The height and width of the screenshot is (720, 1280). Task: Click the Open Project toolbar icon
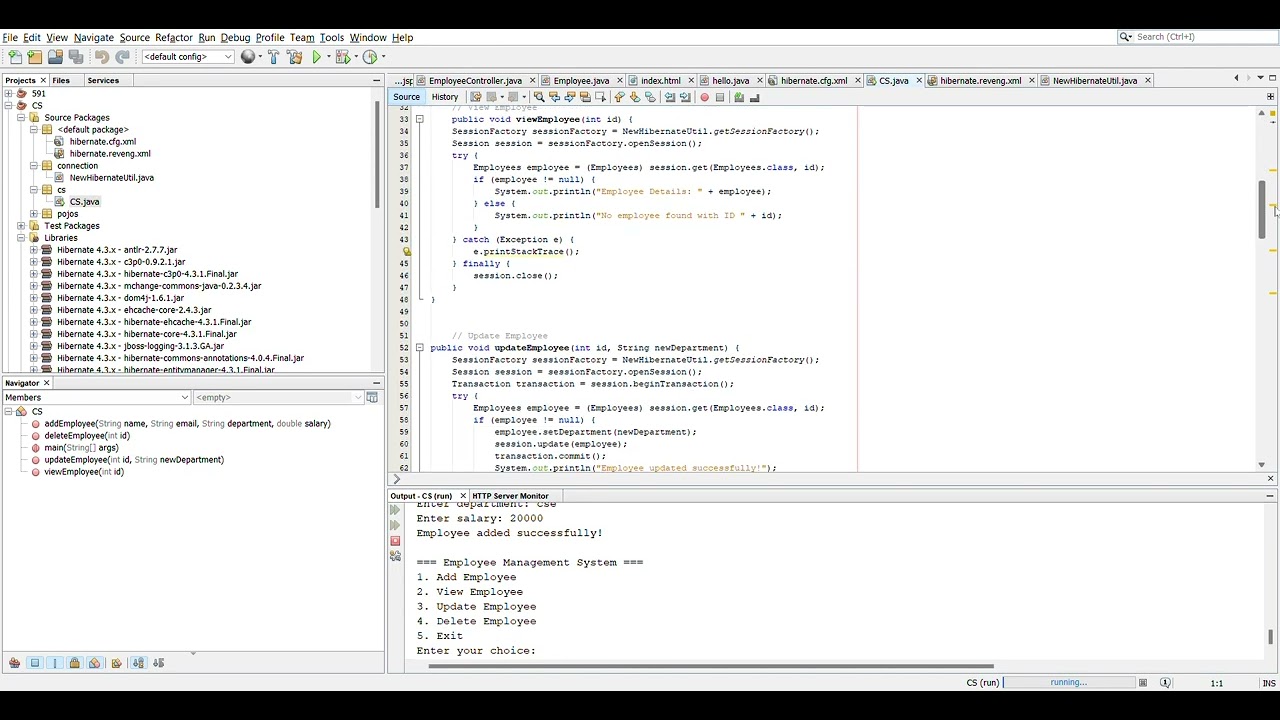[55, 57]
